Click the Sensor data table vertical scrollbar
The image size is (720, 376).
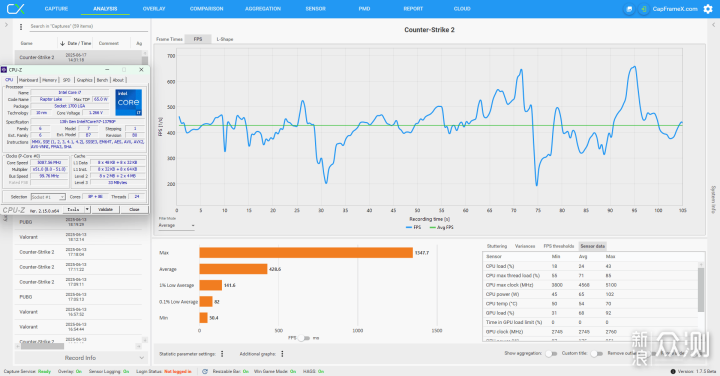coord(701,290)
